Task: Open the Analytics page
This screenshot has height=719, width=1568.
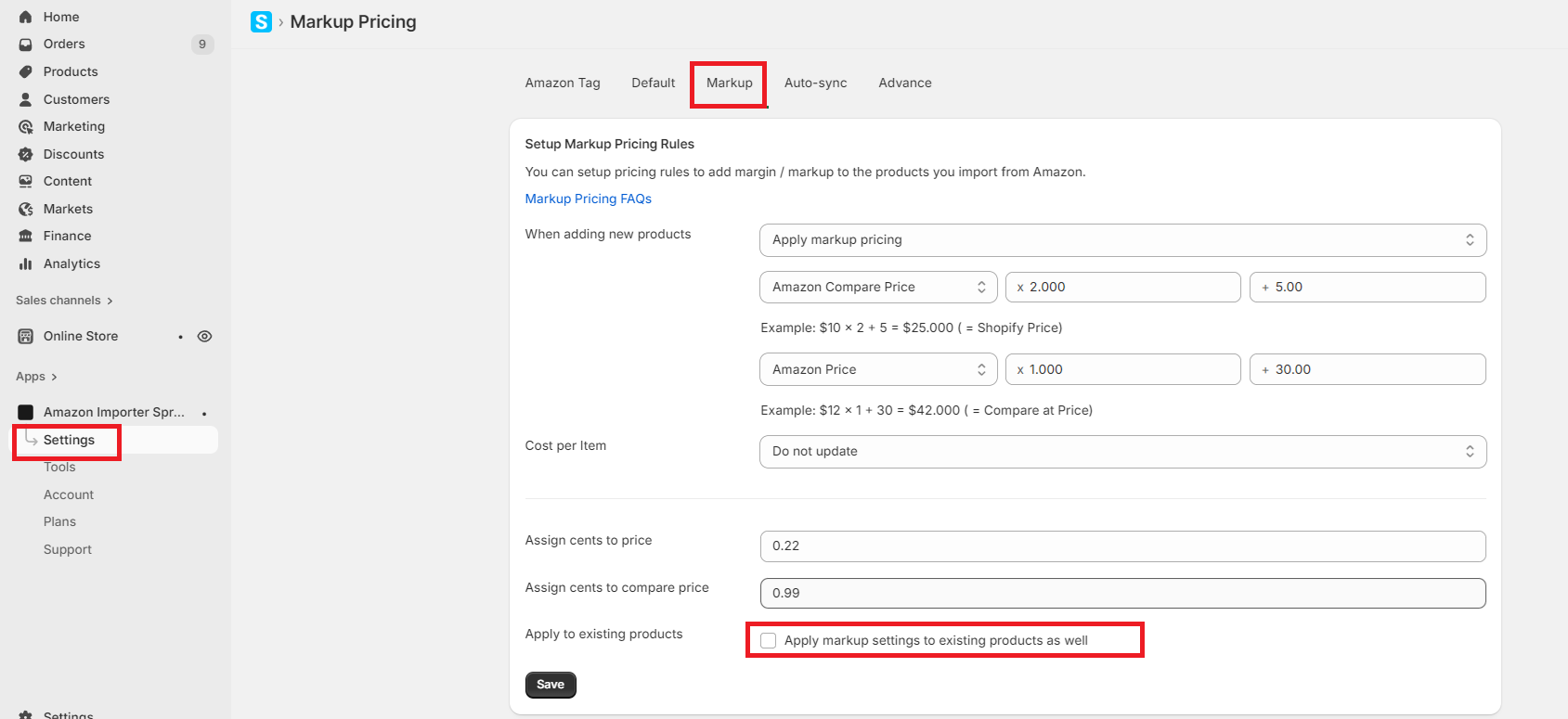Action: 71,263
